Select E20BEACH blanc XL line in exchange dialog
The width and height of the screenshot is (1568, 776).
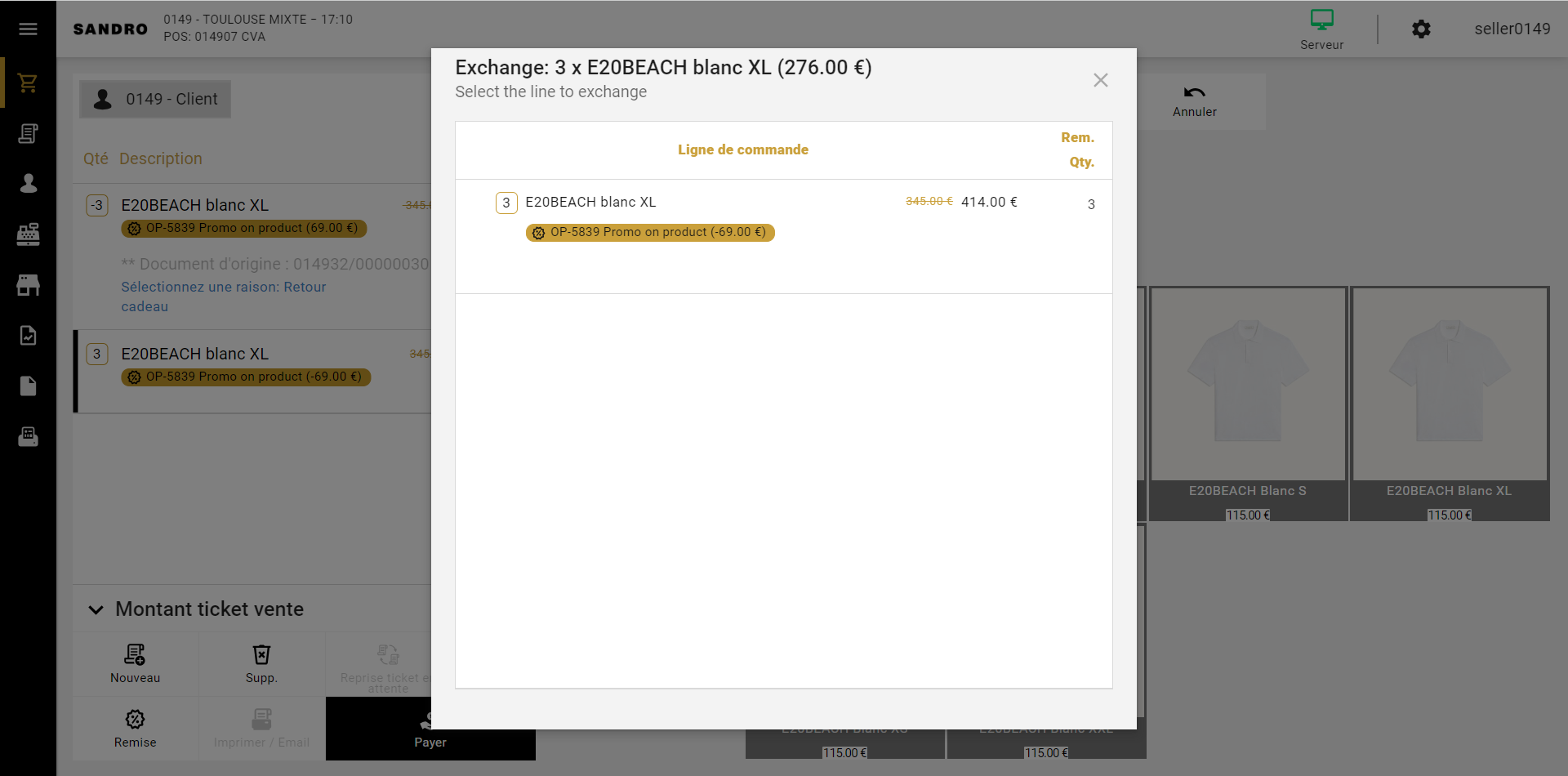(784, 235)
